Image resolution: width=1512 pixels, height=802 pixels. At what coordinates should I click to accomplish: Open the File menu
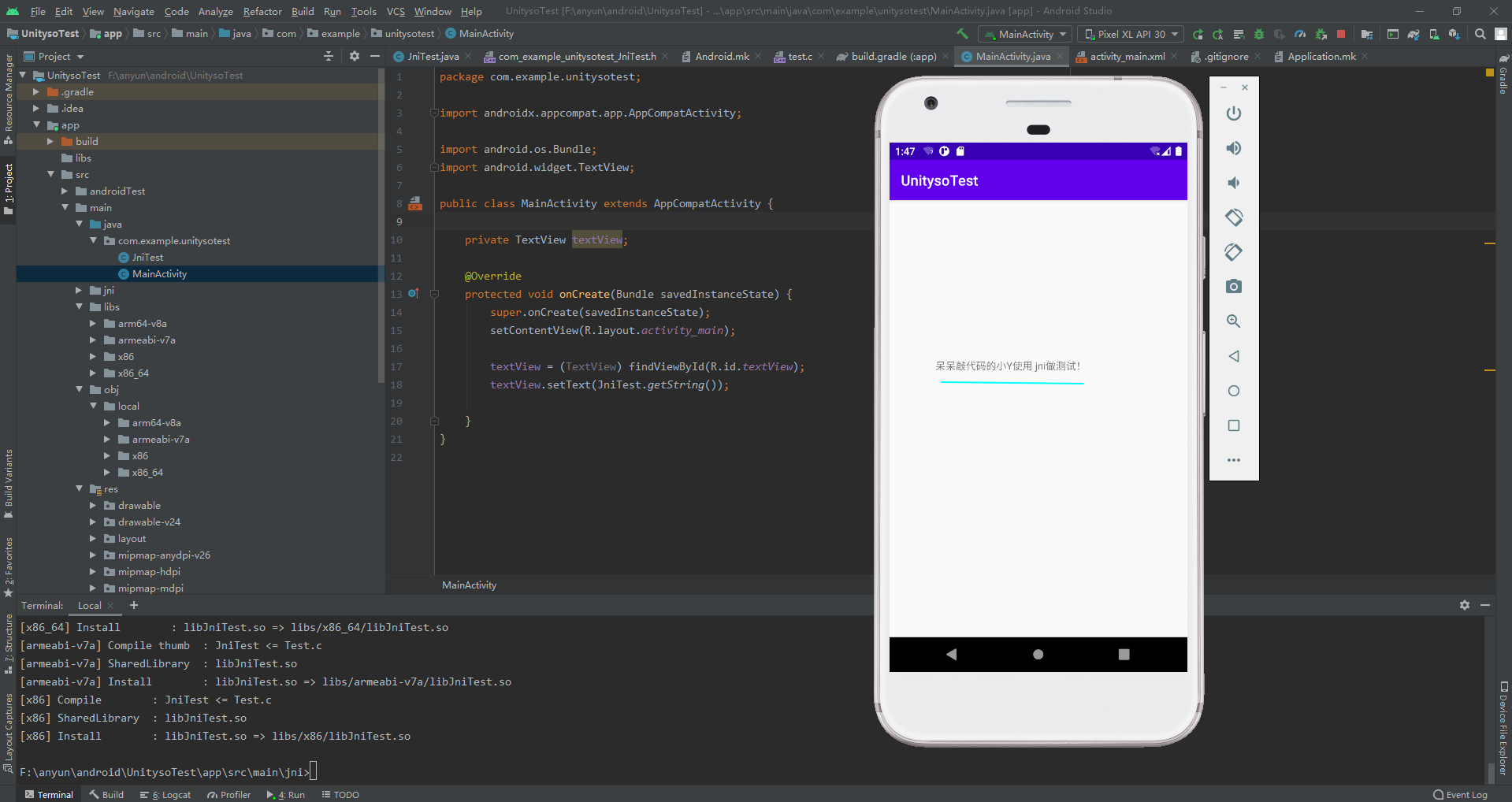pos(38,11)
